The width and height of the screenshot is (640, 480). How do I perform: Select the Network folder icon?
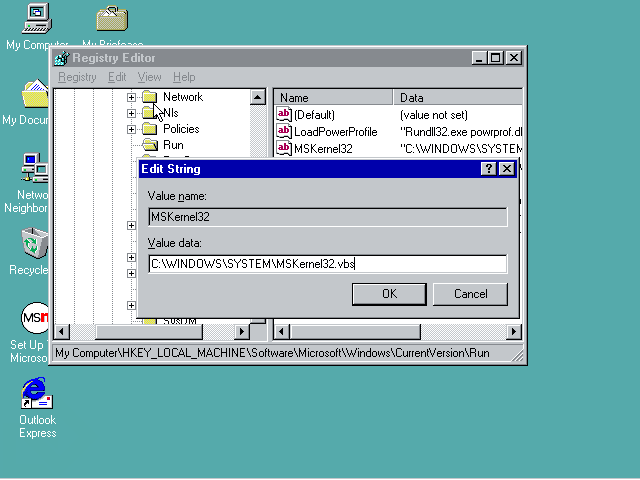(150, 97)
